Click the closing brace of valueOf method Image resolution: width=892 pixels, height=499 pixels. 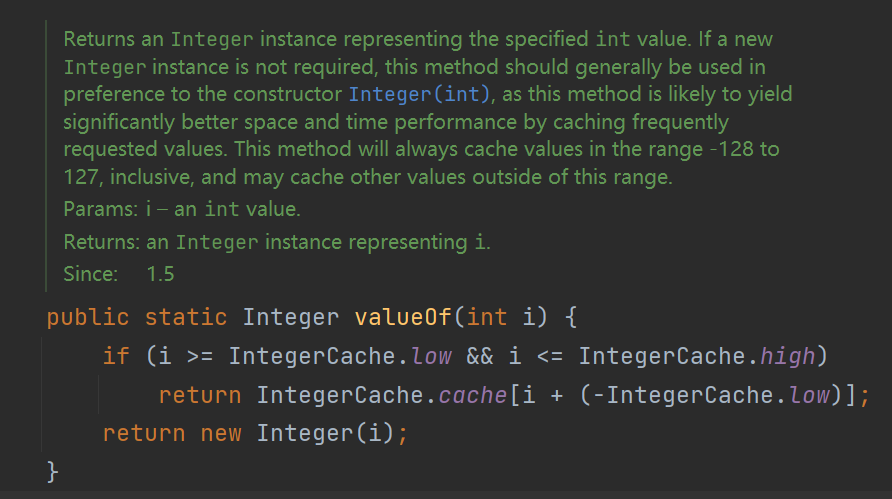(x=53, y=470)
